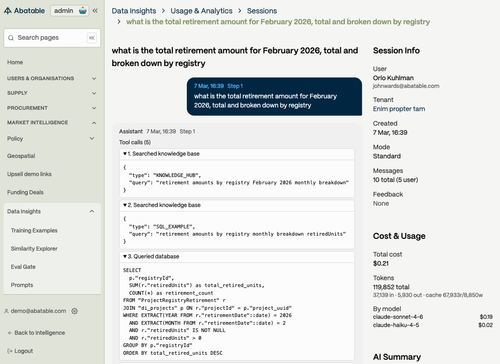Go to Usage & Analytics breadcrumb
The image size is (500, 364).
point(201,11)
